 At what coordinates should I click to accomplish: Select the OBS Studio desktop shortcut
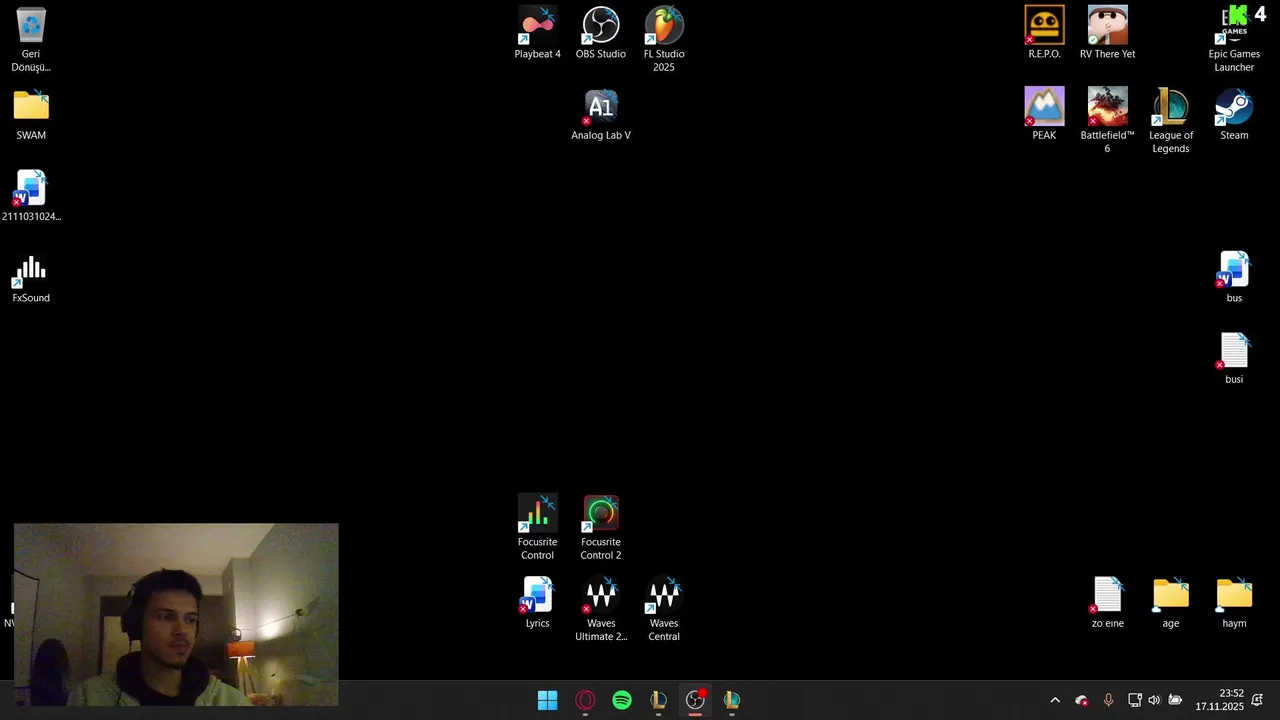601,33
